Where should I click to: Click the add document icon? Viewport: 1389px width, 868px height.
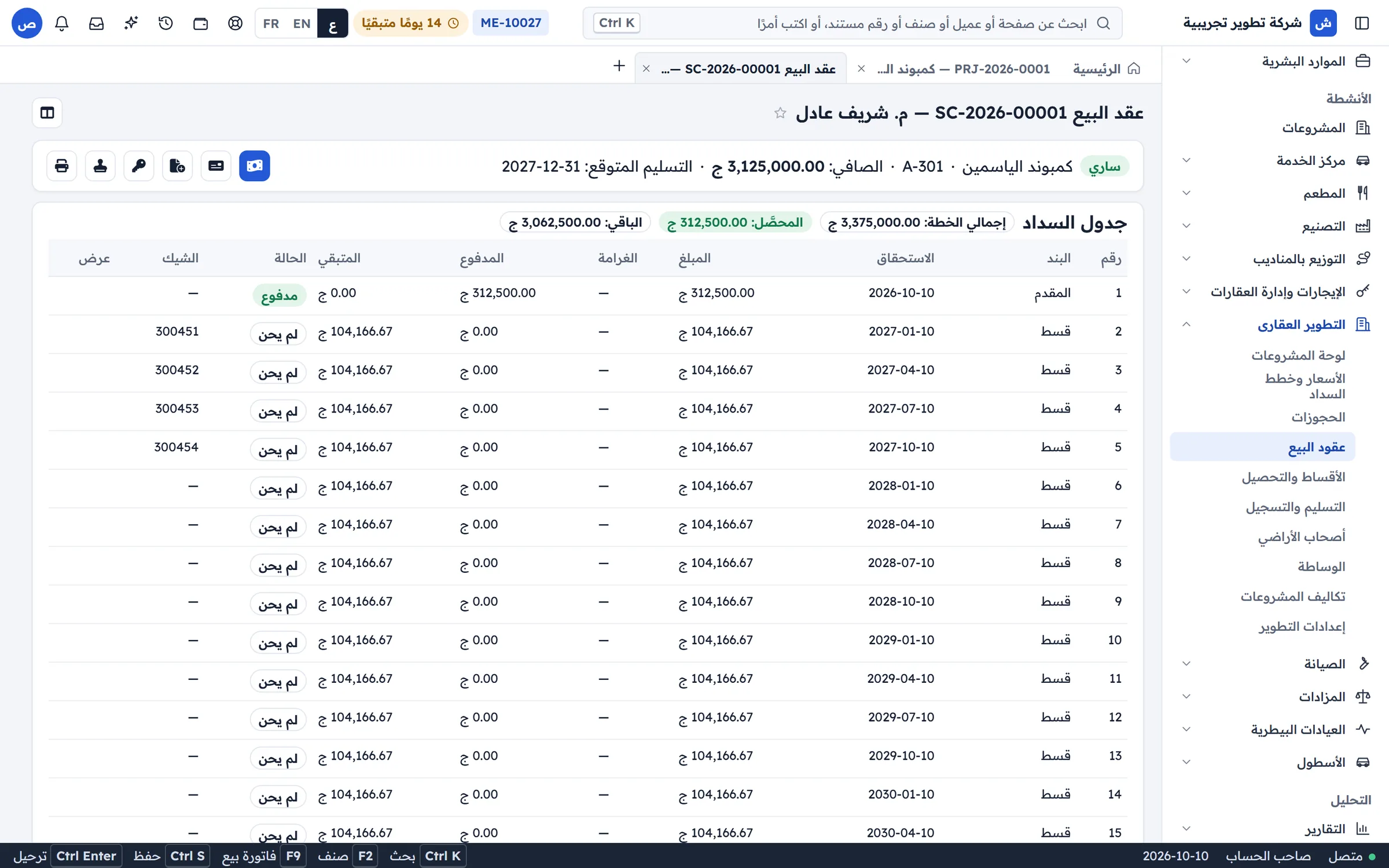pyautogui.click(x=177, y=166)
